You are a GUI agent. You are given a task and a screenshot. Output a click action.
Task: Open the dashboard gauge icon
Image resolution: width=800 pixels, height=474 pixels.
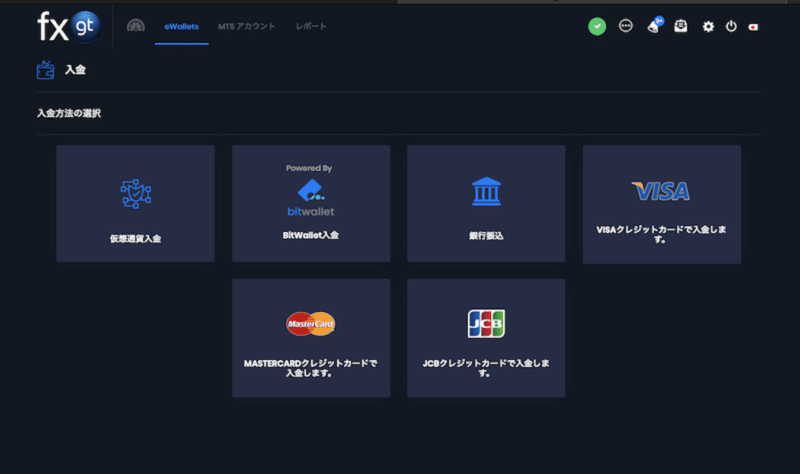coord(136,26)
